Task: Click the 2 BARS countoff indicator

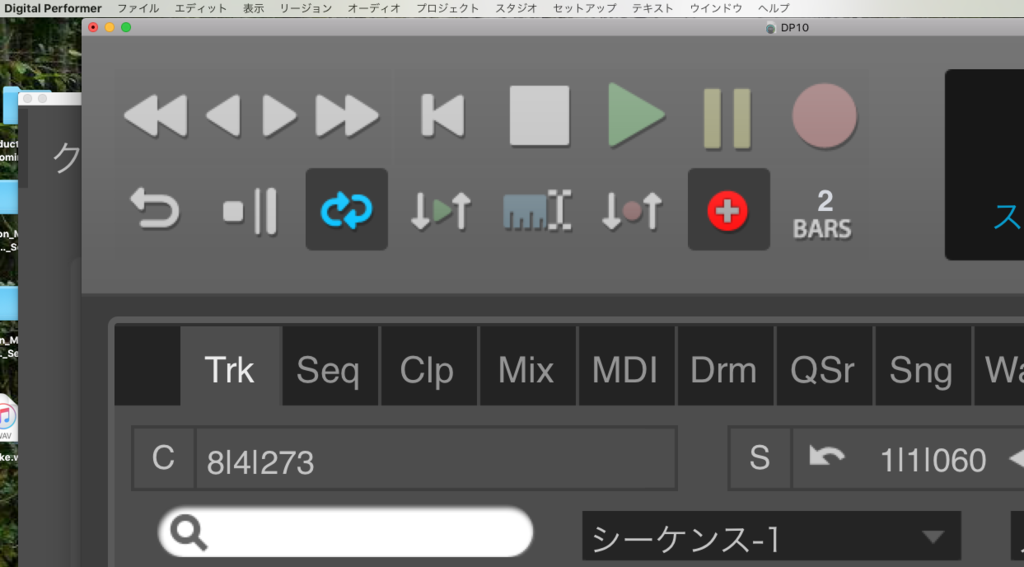Action: click(823, 214)
